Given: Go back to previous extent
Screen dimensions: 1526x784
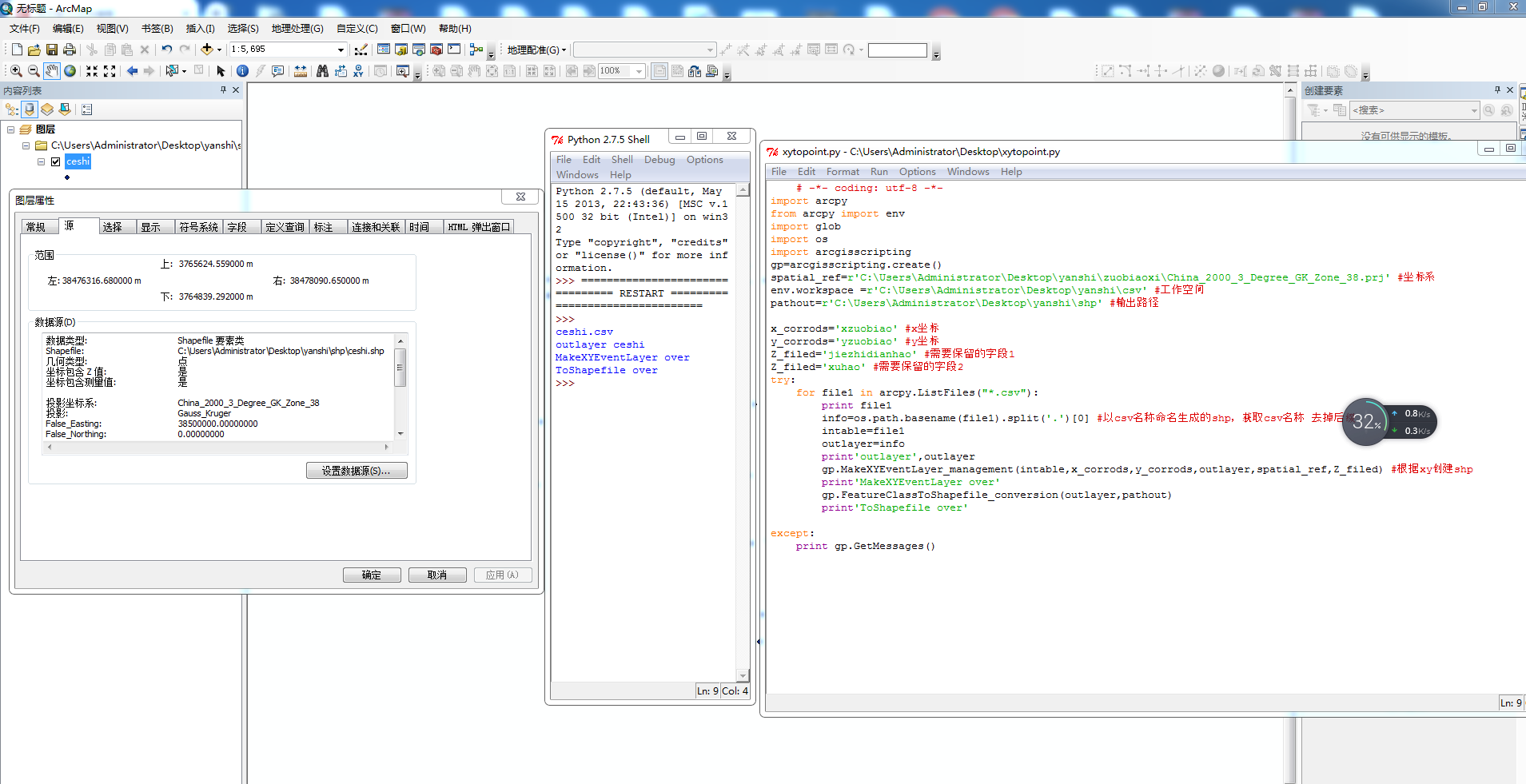Looking at the screenshot, I should [132, 71].
